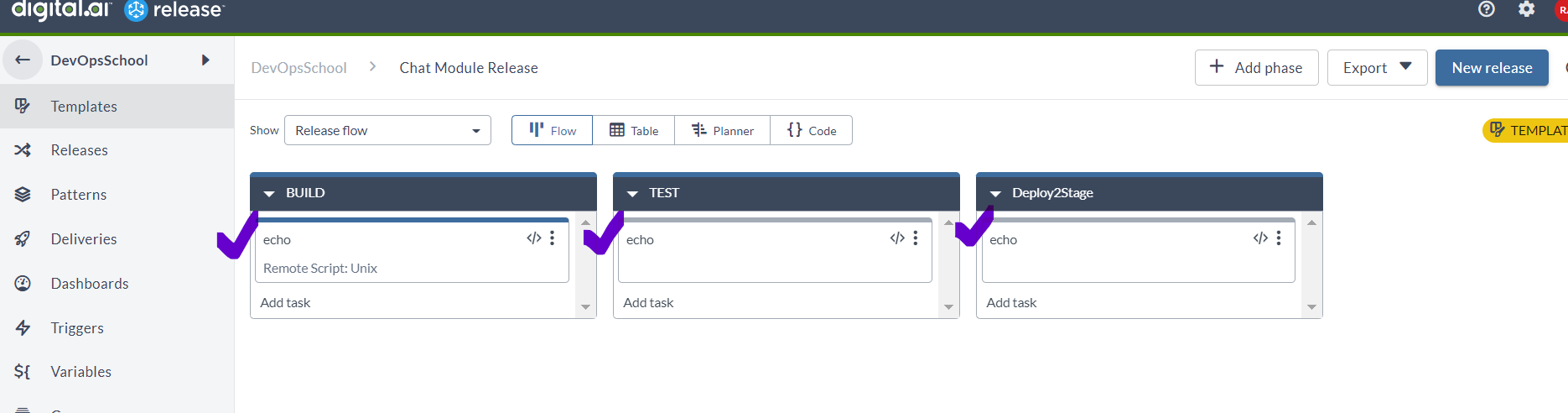Open the script icon on BUILD echo task

click(x=534, y=238)
